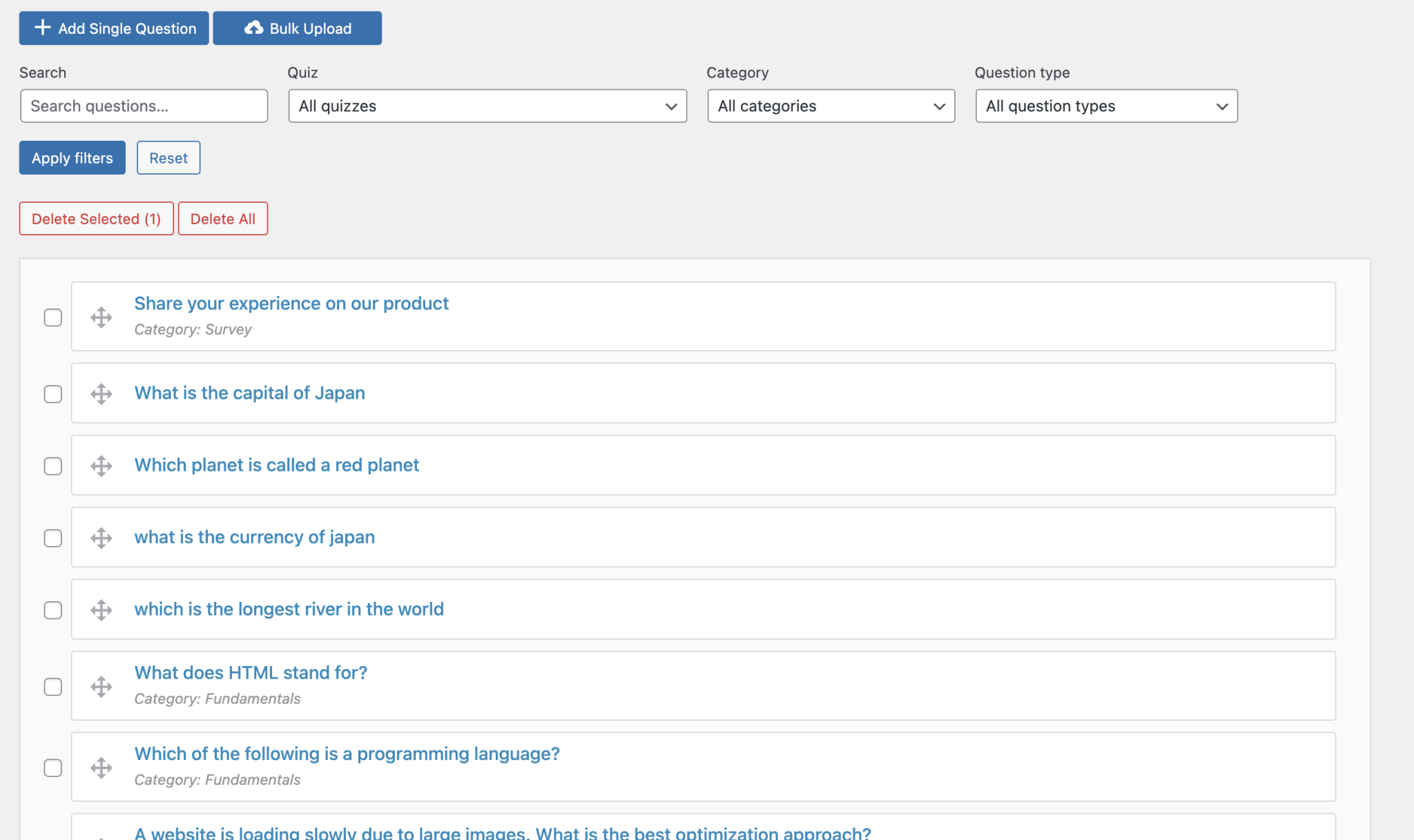Click drag handle beside 'What does HTML stand for?'
This screenshot has width=1414, height=840.
(101, 687)
